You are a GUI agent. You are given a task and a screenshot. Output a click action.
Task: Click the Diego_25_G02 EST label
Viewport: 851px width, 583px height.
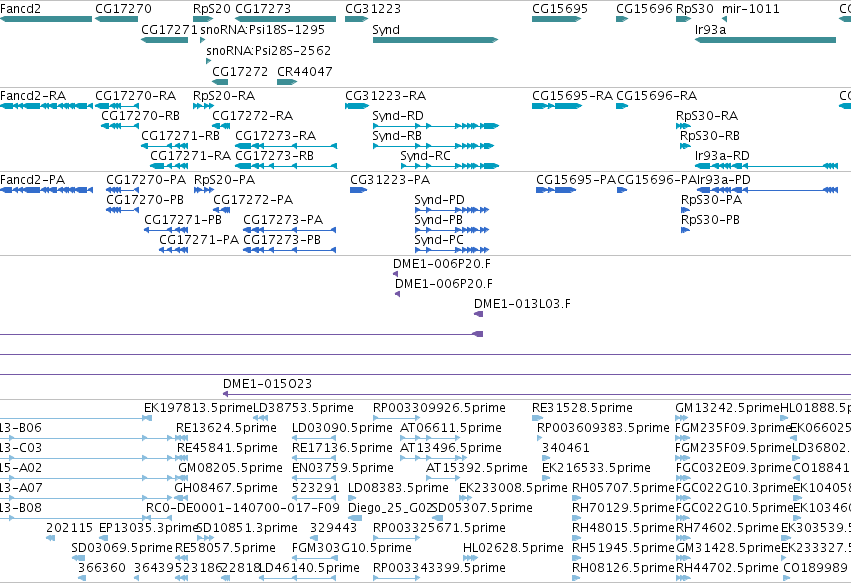point(390,508)
